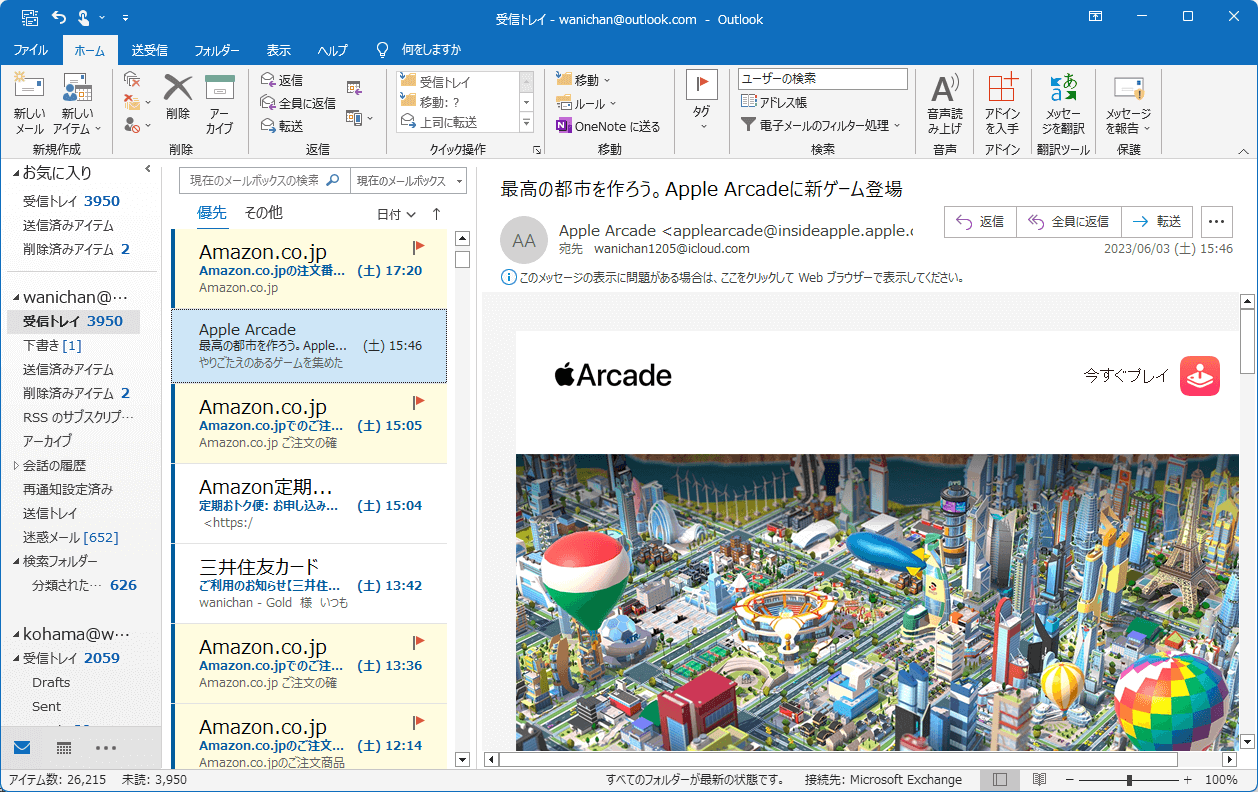Switch to the フォルダー tab
1258x792 pixels.
click(x=216, y=50)
